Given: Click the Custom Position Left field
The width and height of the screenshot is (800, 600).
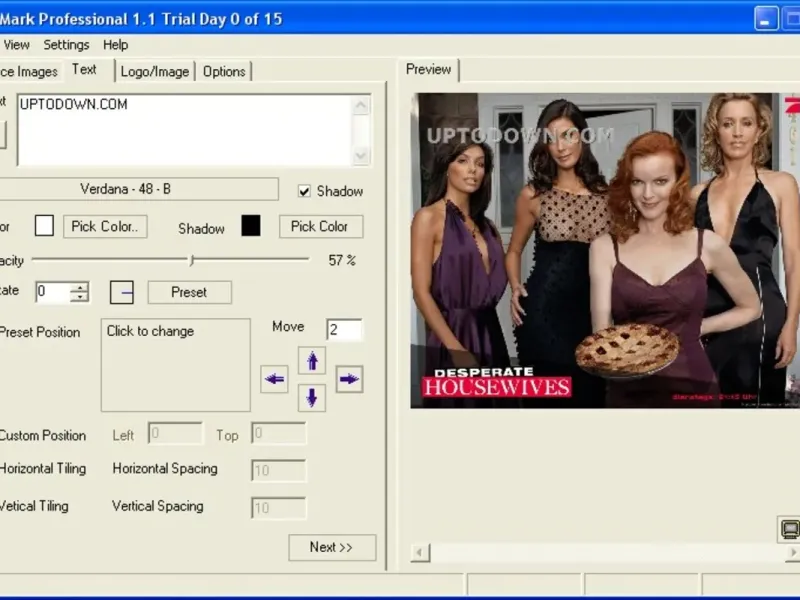Looking at the screenshot, I should pos(176,434).
